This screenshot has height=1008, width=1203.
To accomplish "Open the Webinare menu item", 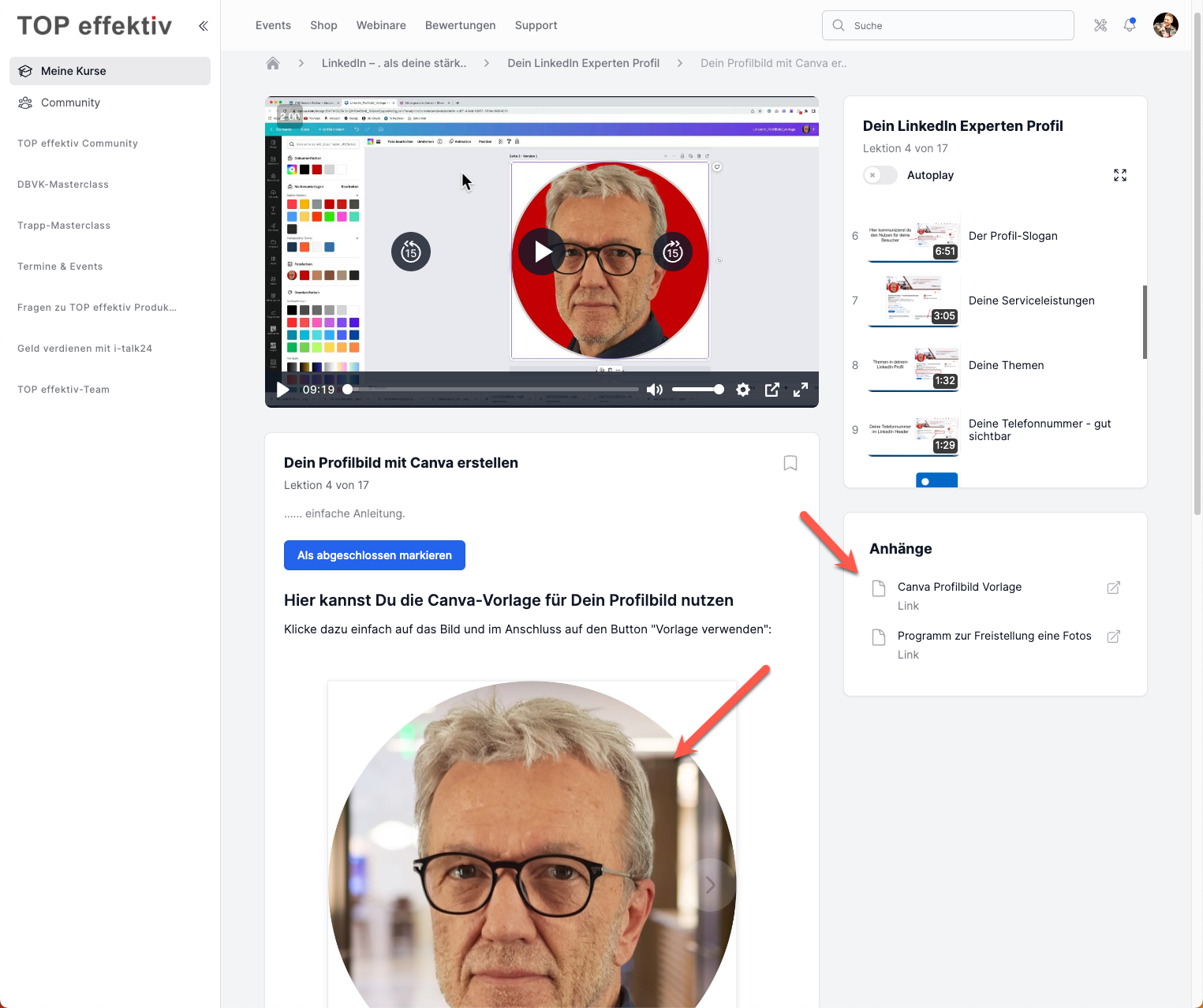I will pyautogui.click(x=381, y=25).
